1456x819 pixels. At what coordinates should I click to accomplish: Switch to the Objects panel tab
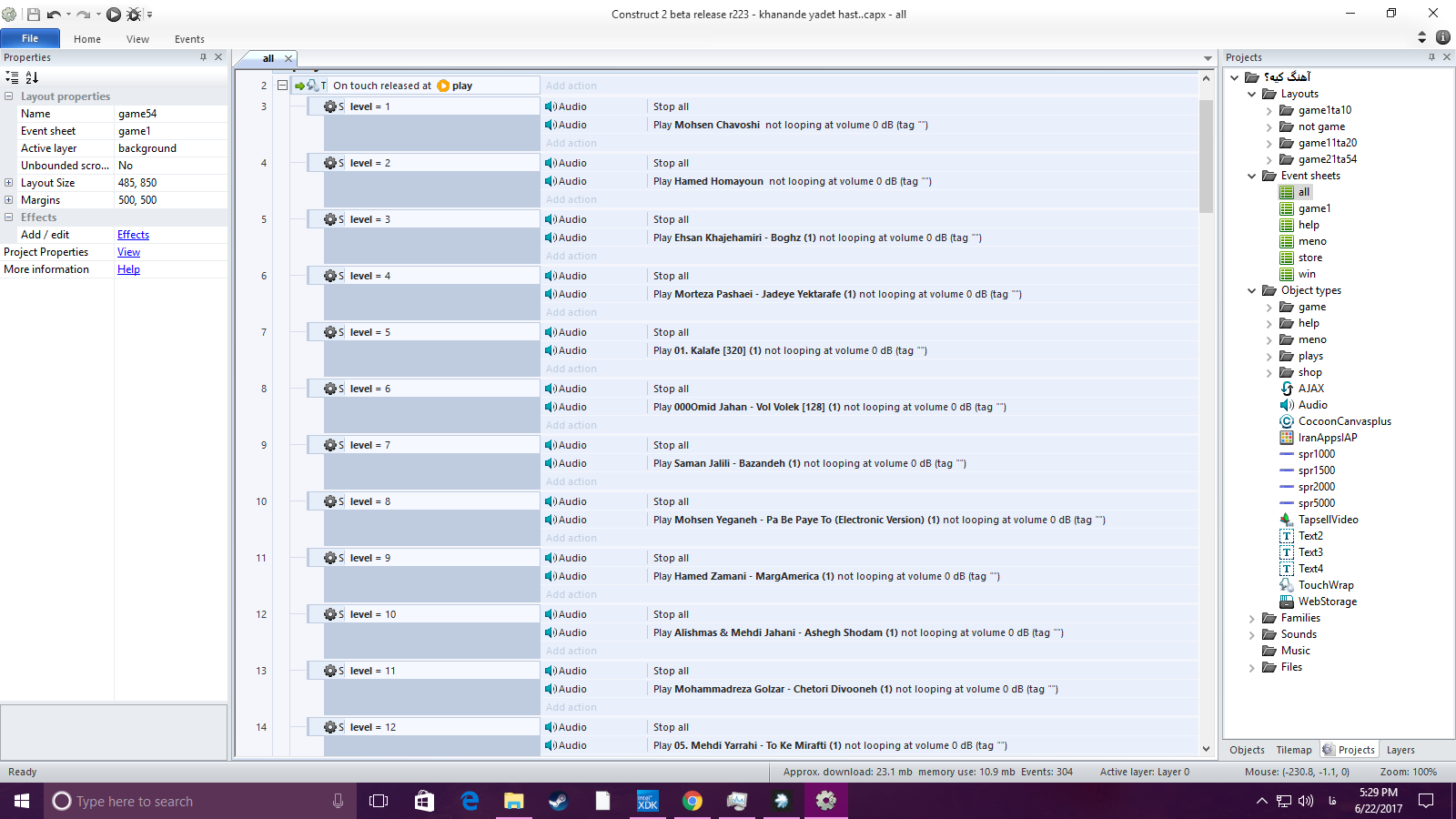coord(1247,750)
